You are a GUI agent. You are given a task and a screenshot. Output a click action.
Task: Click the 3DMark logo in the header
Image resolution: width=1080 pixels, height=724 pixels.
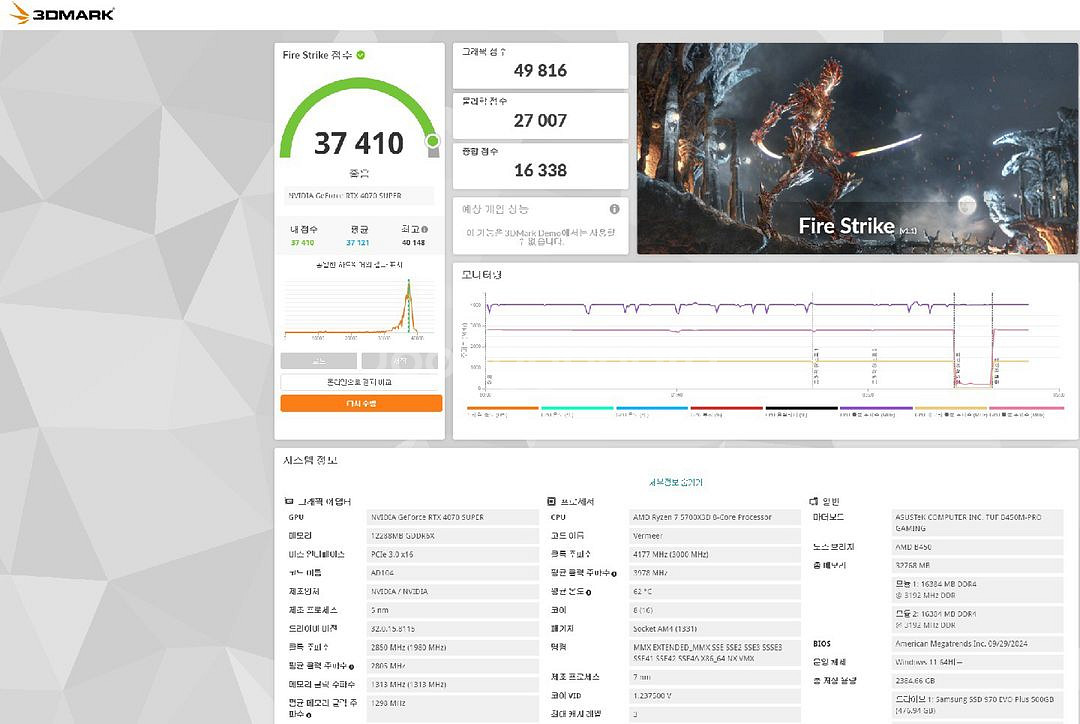(62, 14)
